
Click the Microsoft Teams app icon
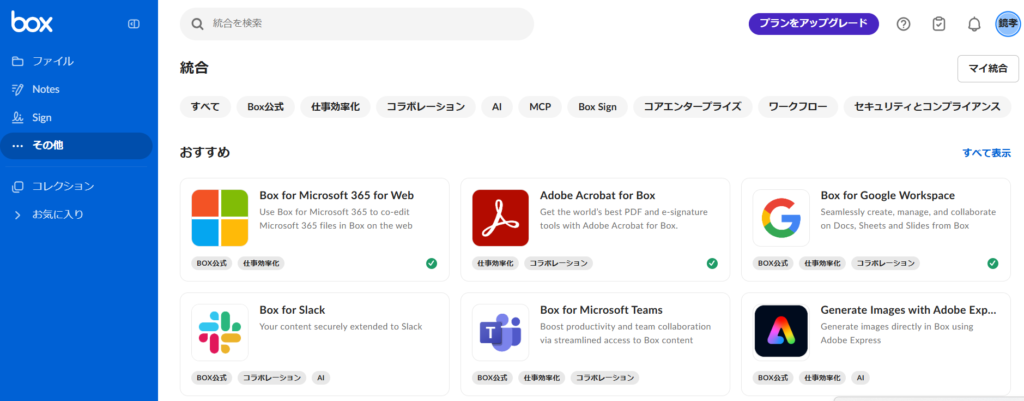tap(500, 332)
